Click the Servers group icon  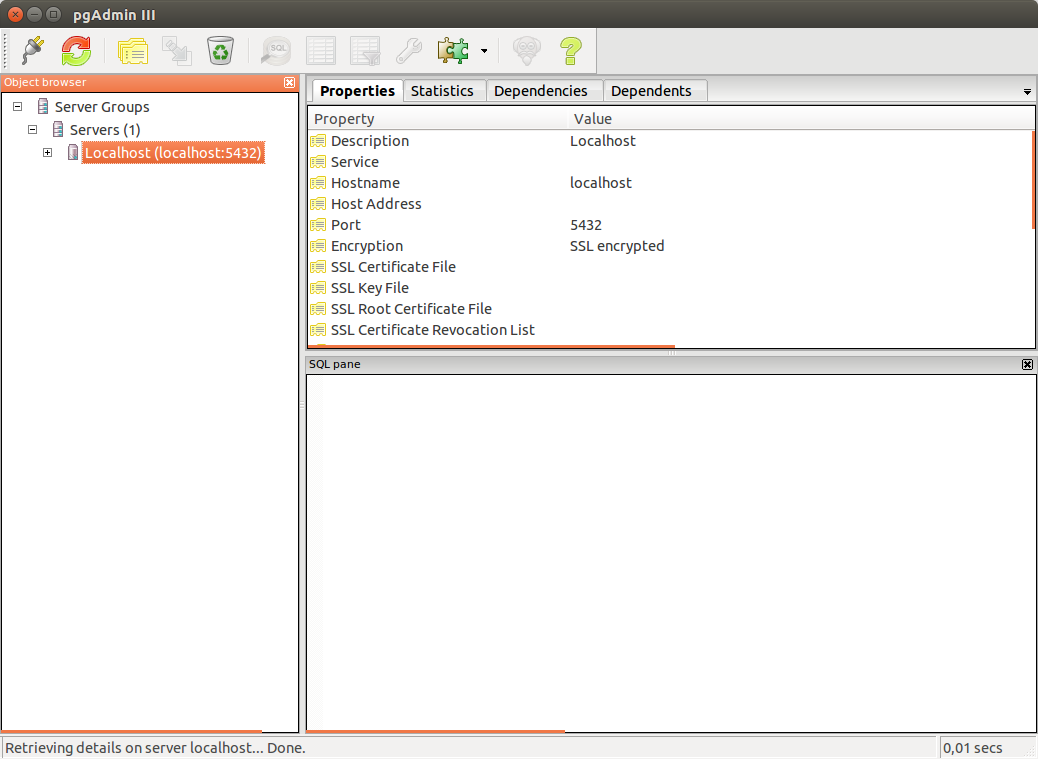(58, 129)
